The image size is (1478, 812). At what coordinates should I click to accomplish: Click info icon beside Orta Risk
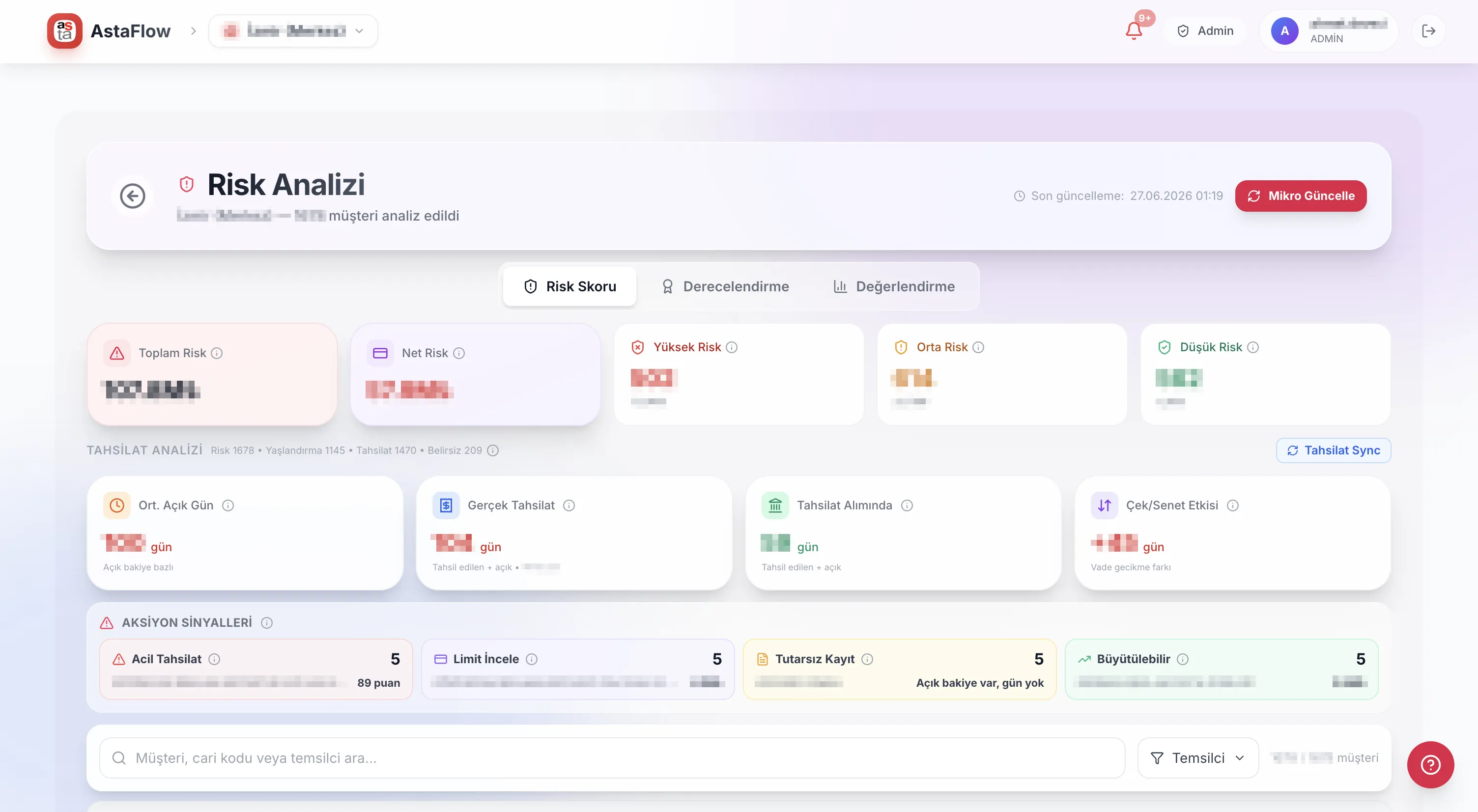pyautogui.click(x=978, y=347)
